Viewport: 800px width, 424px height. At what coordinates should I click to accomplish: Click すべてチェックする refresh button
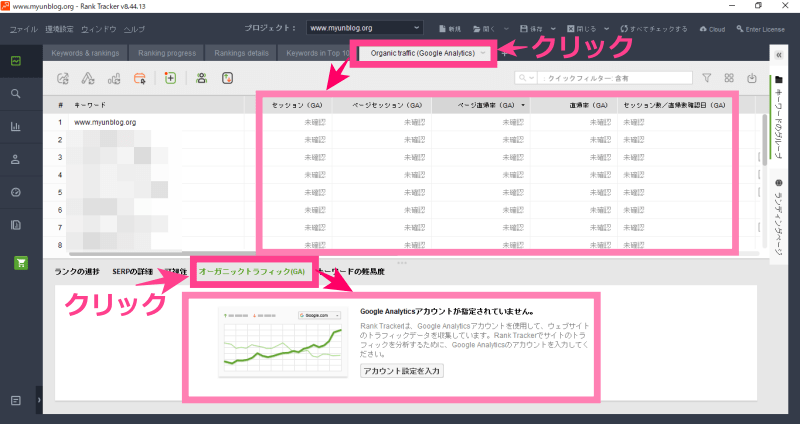[x=654, y=29]
